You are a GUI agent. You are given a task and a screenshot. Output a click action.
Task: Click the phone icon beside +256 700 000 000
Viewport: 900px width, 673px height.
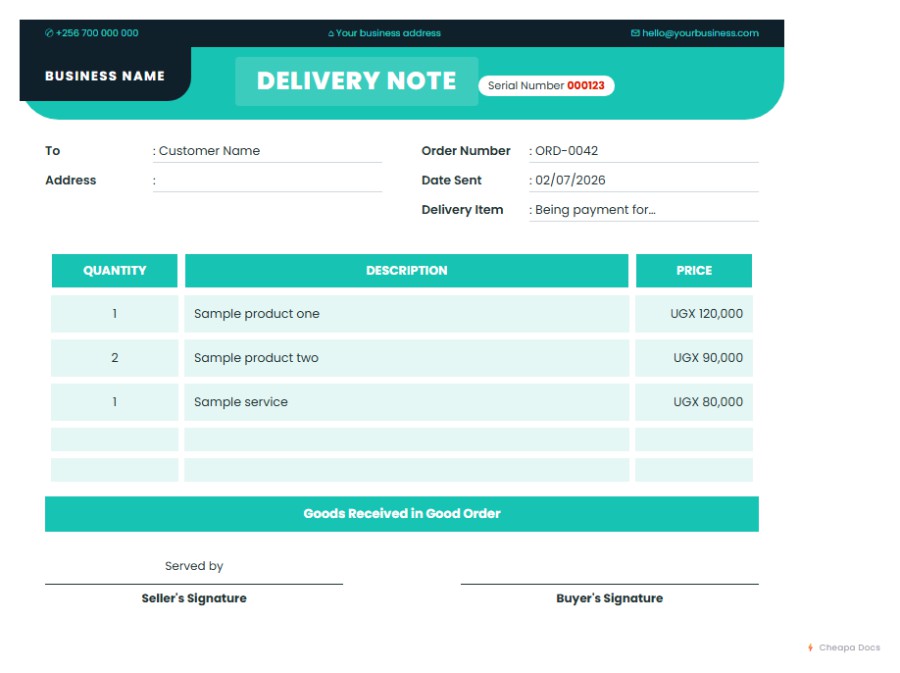coord(49,33)
